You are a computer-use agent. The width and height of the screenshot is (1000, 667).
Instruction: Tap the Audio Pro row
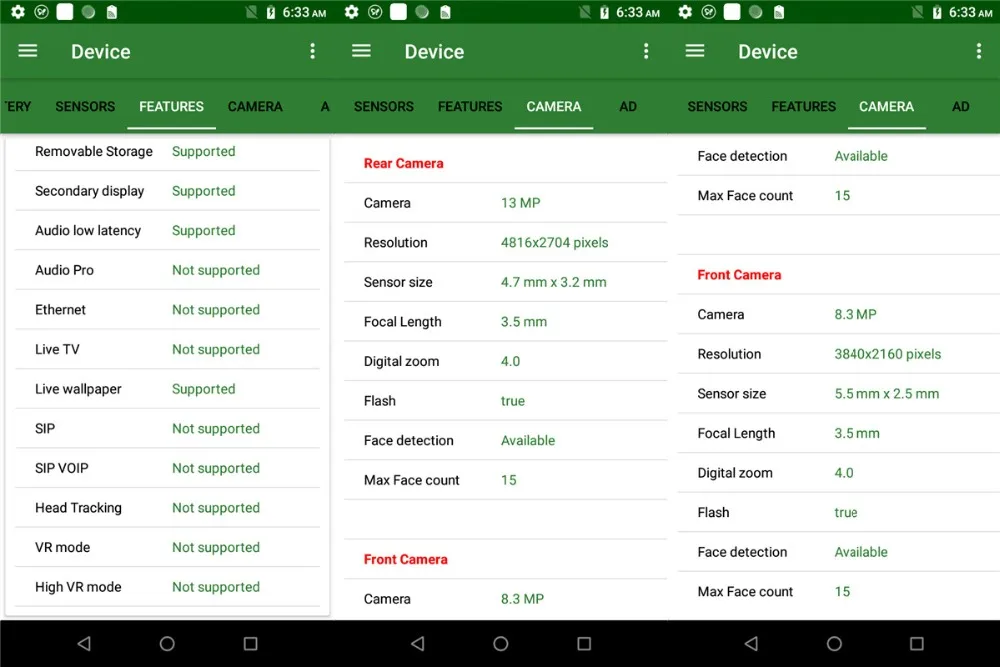167,270
